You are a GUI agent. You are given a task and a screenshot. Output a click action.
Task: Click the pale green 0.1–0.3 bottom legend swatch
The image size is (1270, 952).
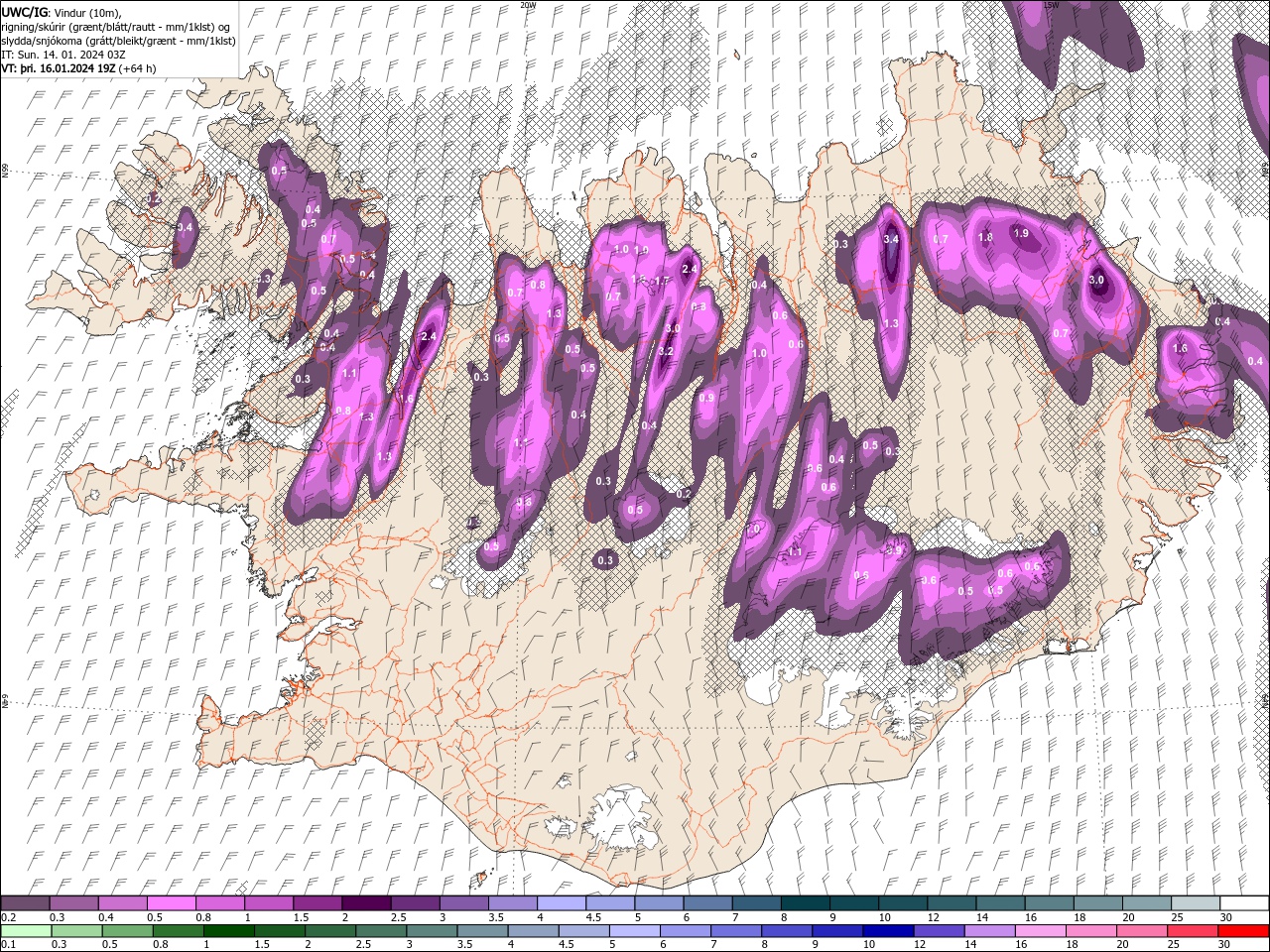26,930
